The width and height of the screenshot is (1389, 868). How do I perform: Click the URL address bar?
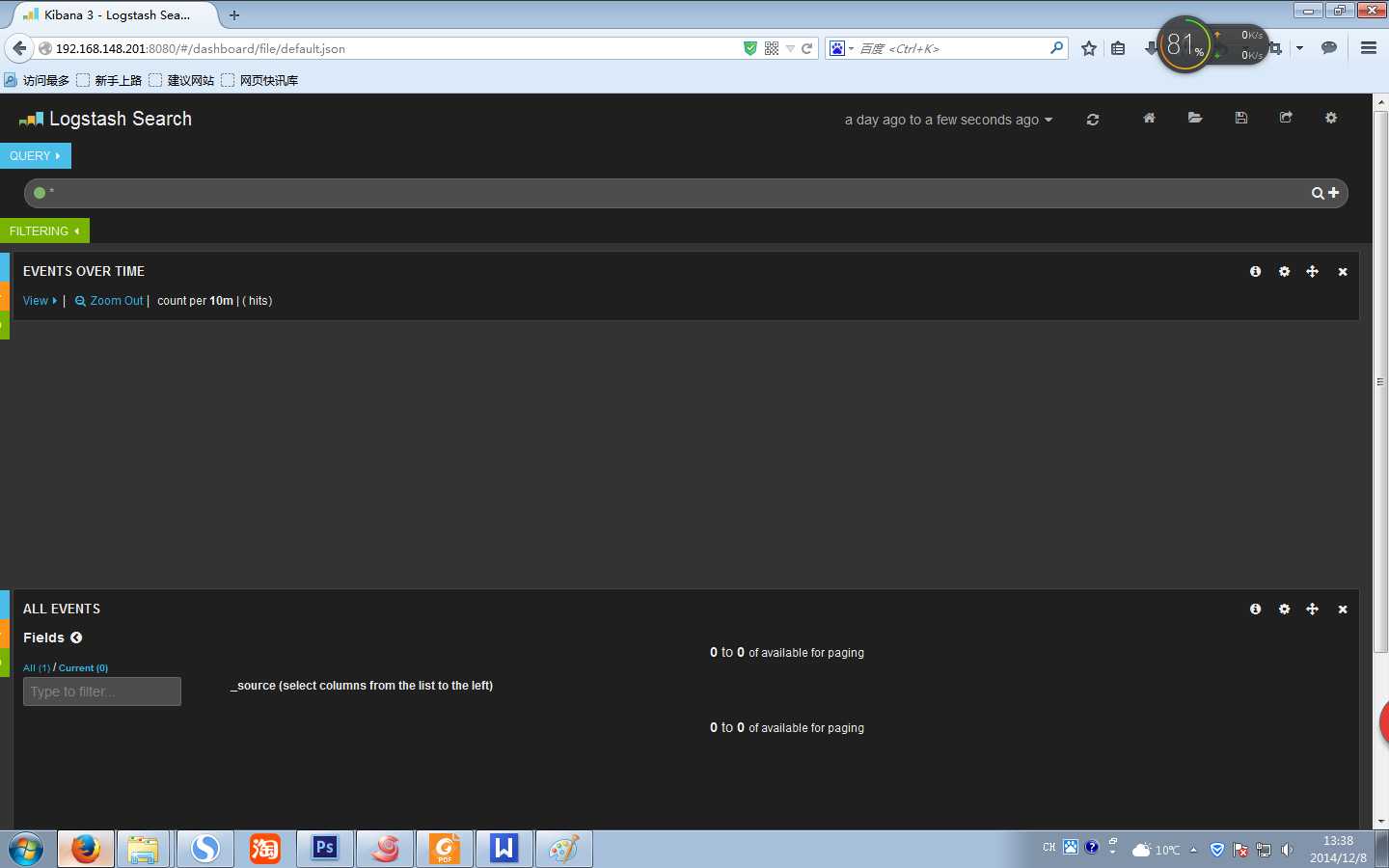(386, 48)
